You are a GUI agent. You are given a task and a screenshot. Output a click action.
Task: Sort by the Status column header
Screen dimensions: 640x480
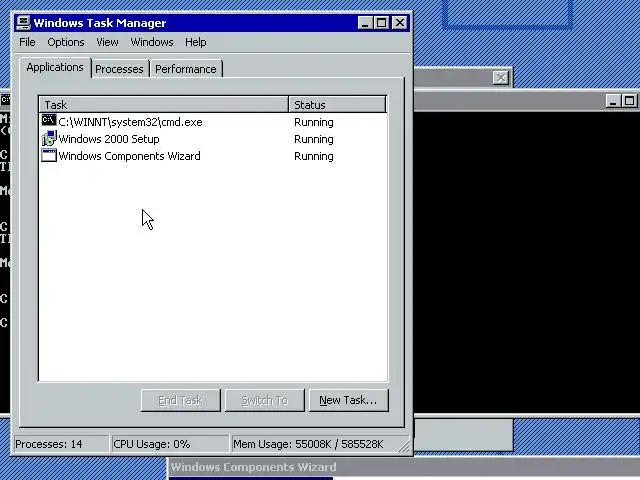[337, 105]
